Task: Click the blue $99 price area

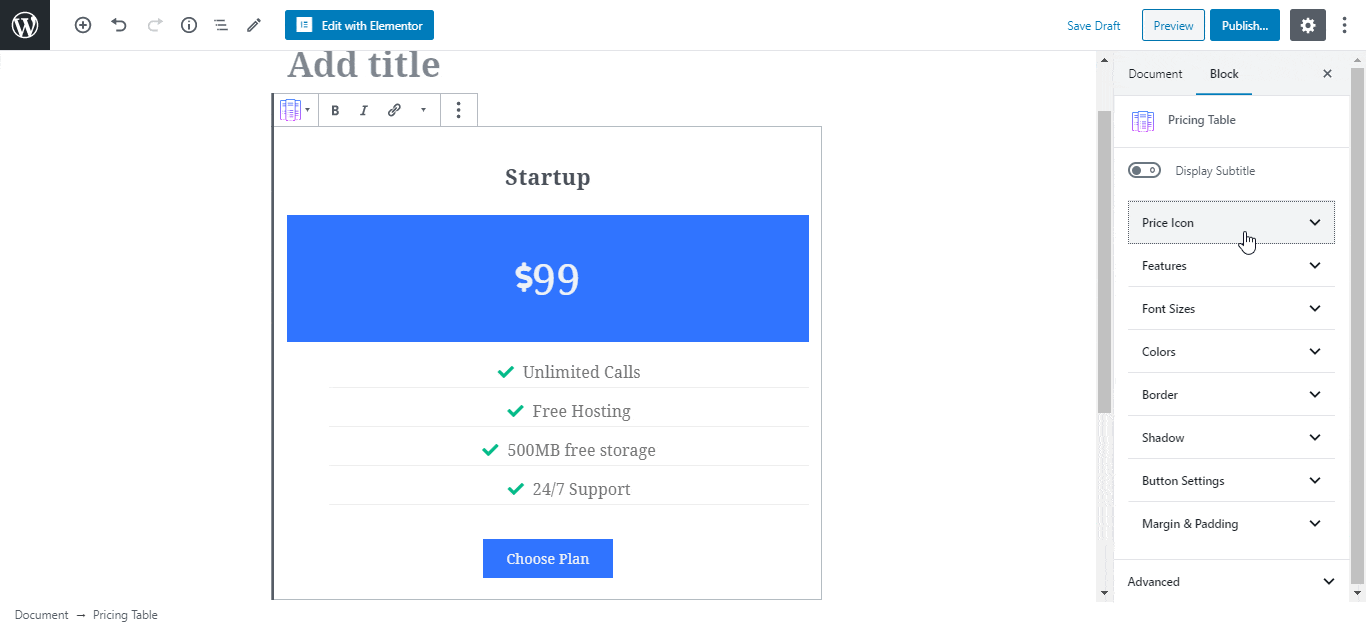Action: tap(548, 278)
